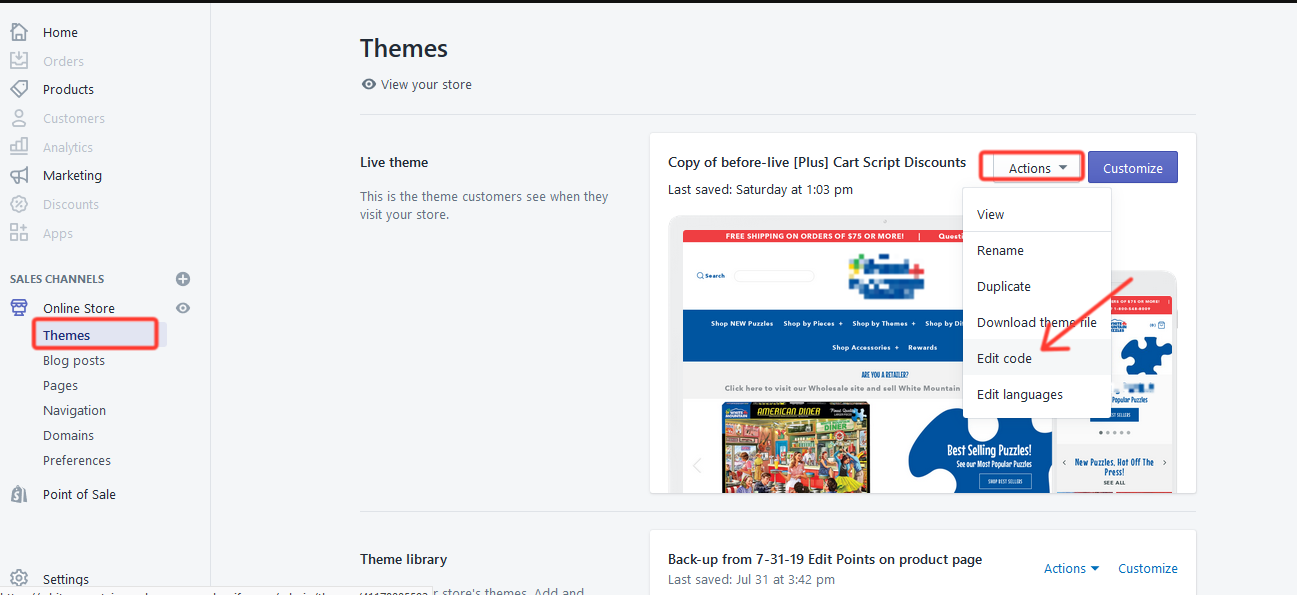The width and height of the screenshot is (1297, 595).
Task: Select Edit code from the Actions menu
Action: (1004, 358)
